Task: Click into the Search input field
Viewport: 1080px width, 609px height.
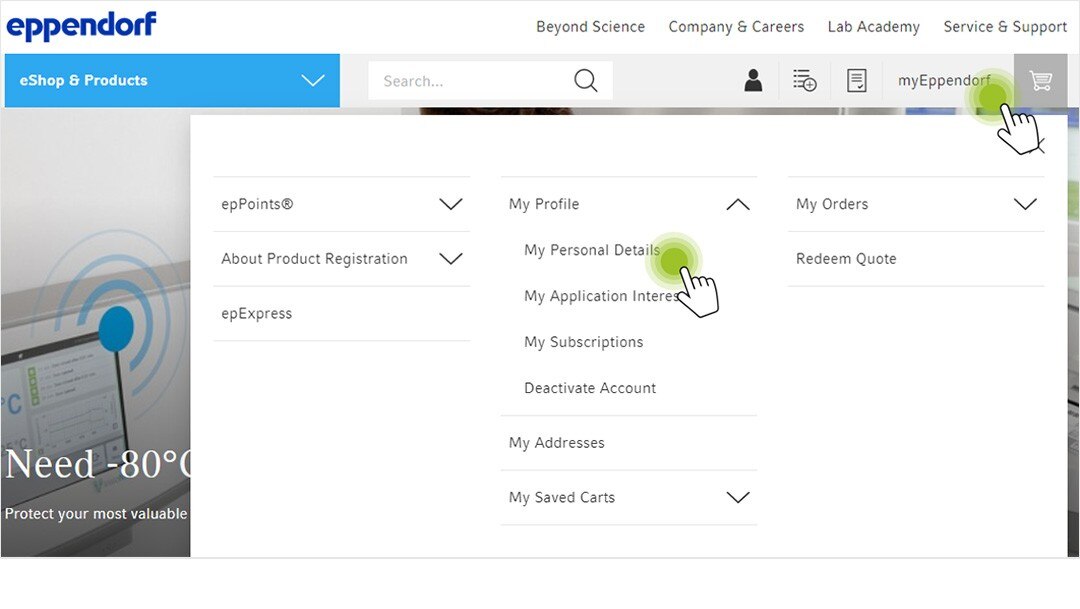Action: click(x=465, y=81)
